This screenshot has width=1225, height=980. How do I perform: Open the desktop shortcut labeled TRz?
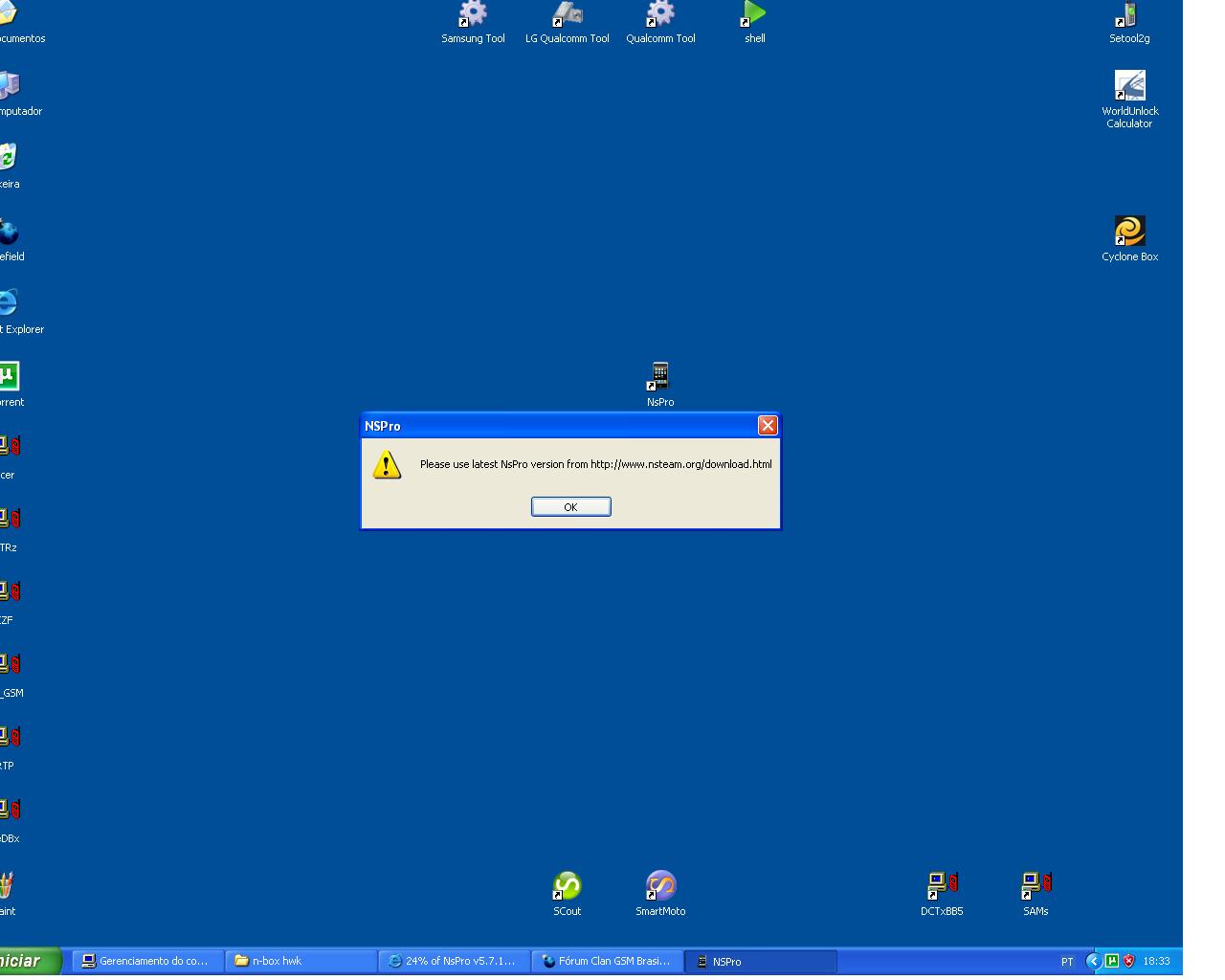10,529
